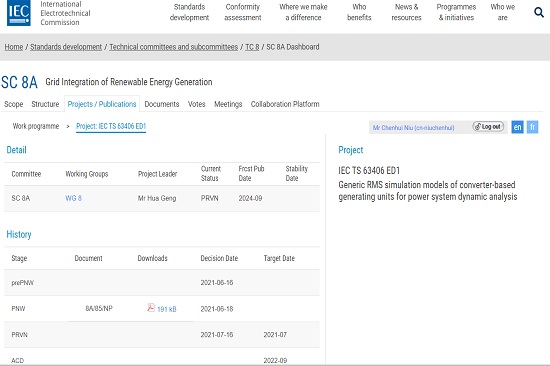Image resolution: width=550 pixels, height=366 pixels.
Task: Click Home breadcrumb link
Action: click(x=14, y=47)
